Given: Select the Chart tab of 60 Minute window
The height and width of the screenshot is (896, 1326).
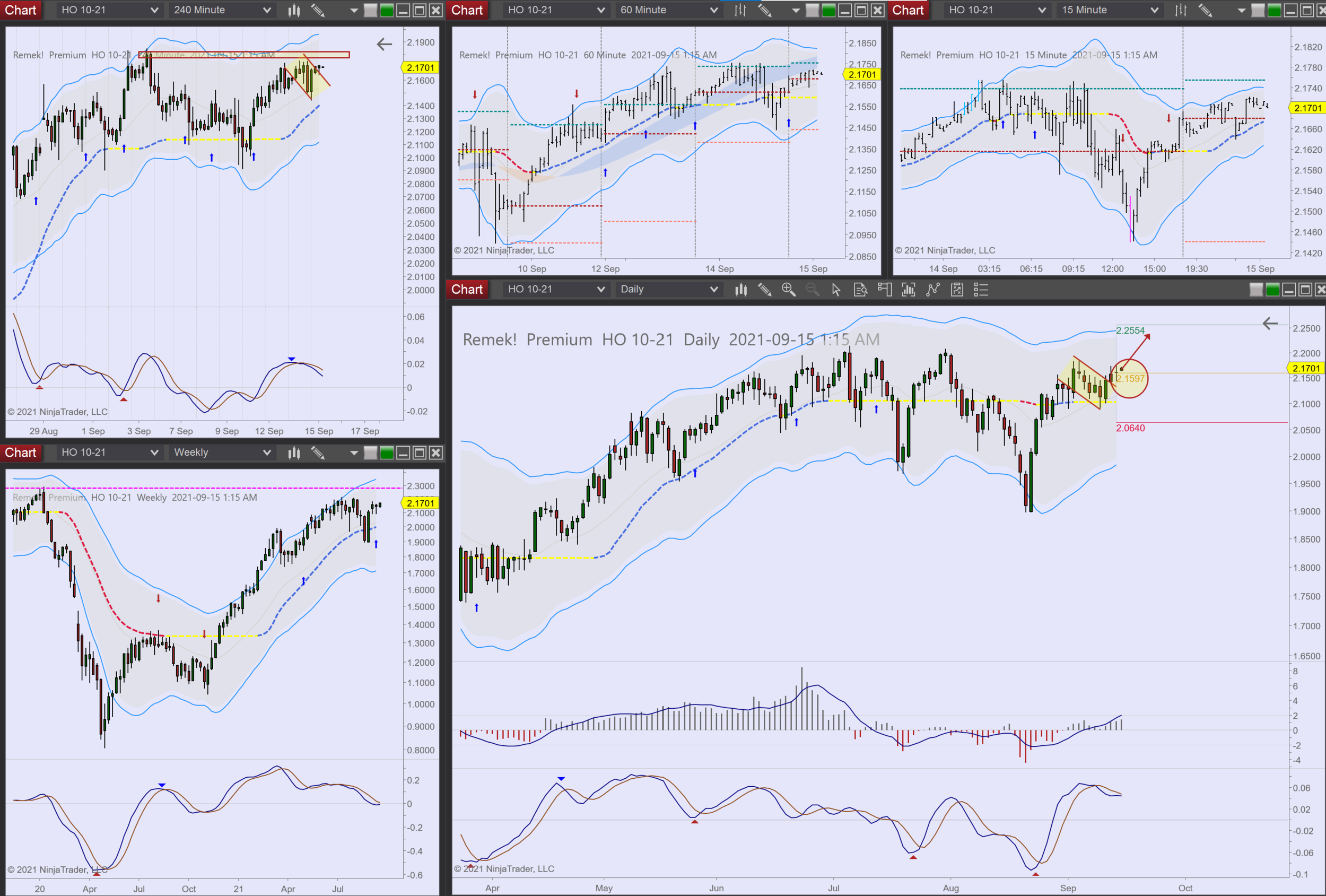Looking at the screenshot, I should click(x=467, y=10).
